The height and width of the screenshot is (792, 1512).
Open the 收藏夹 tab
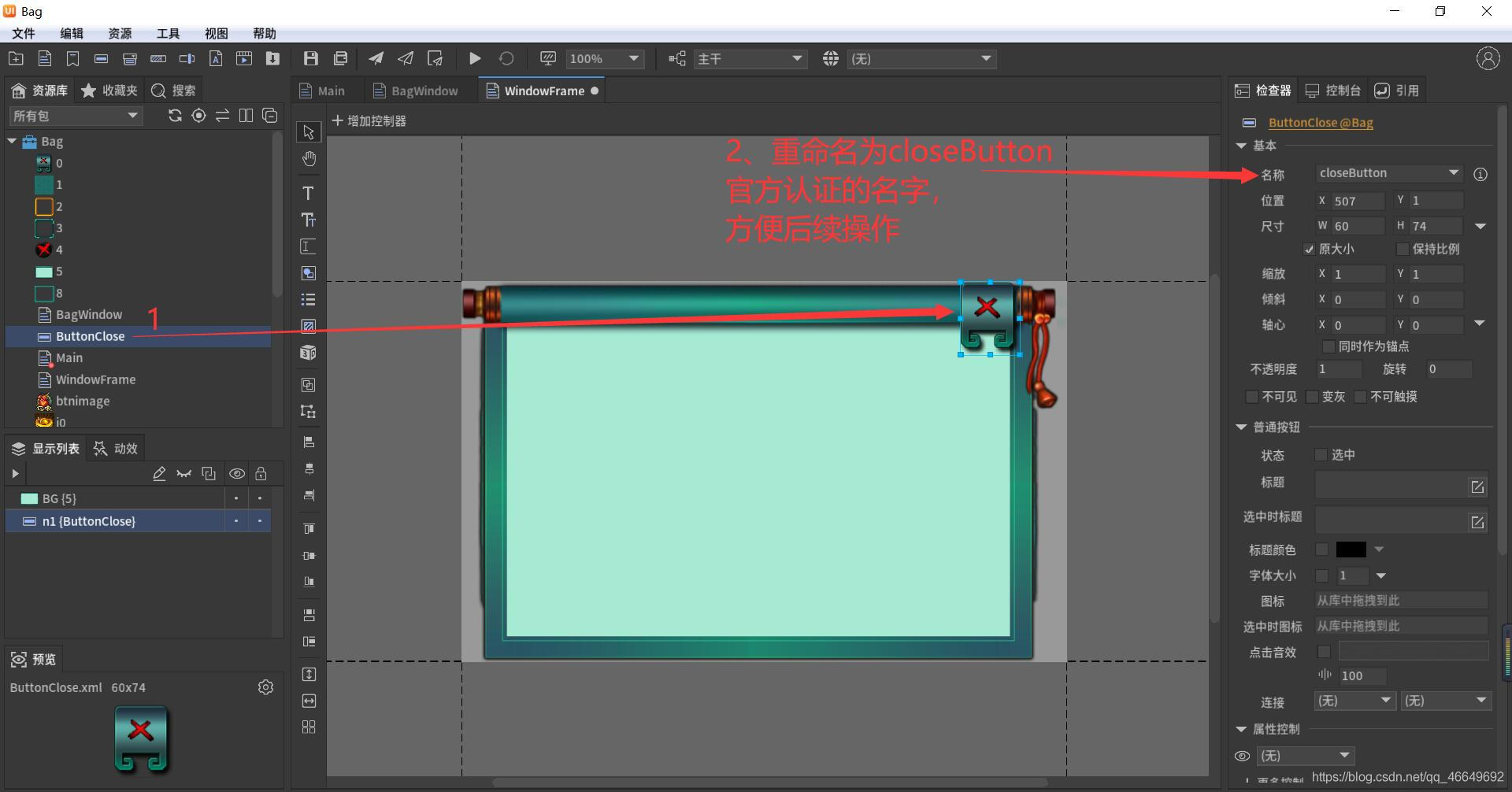tap(109, 91)
